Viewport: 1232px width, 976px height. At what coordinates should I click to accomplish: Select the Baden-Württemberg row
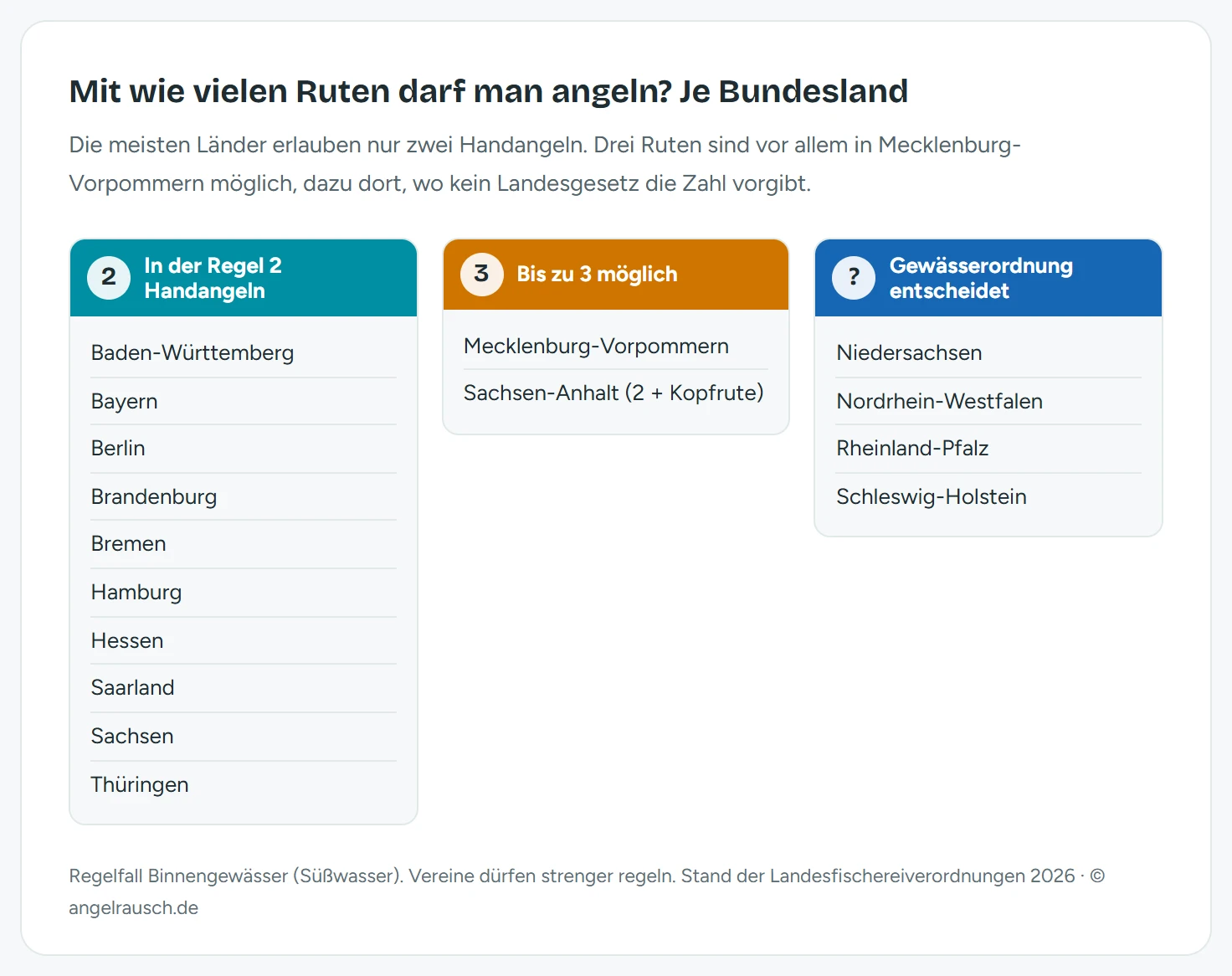point(244,353)
